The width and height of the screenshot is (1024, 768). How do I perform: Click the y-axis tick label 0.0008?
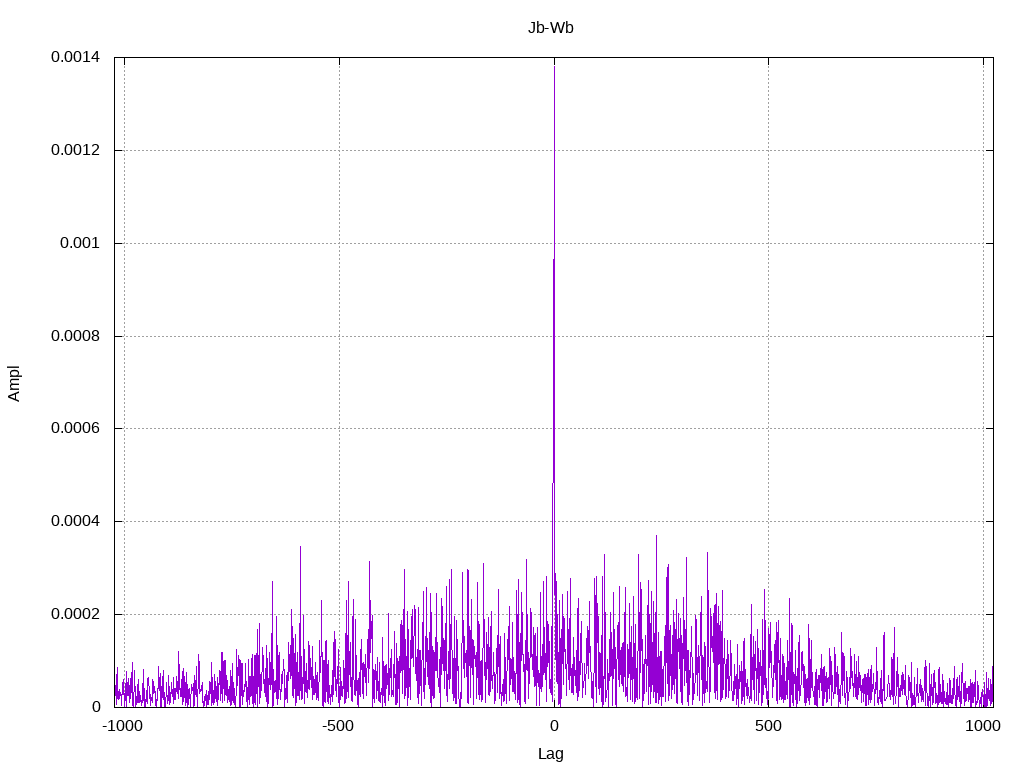75,336
